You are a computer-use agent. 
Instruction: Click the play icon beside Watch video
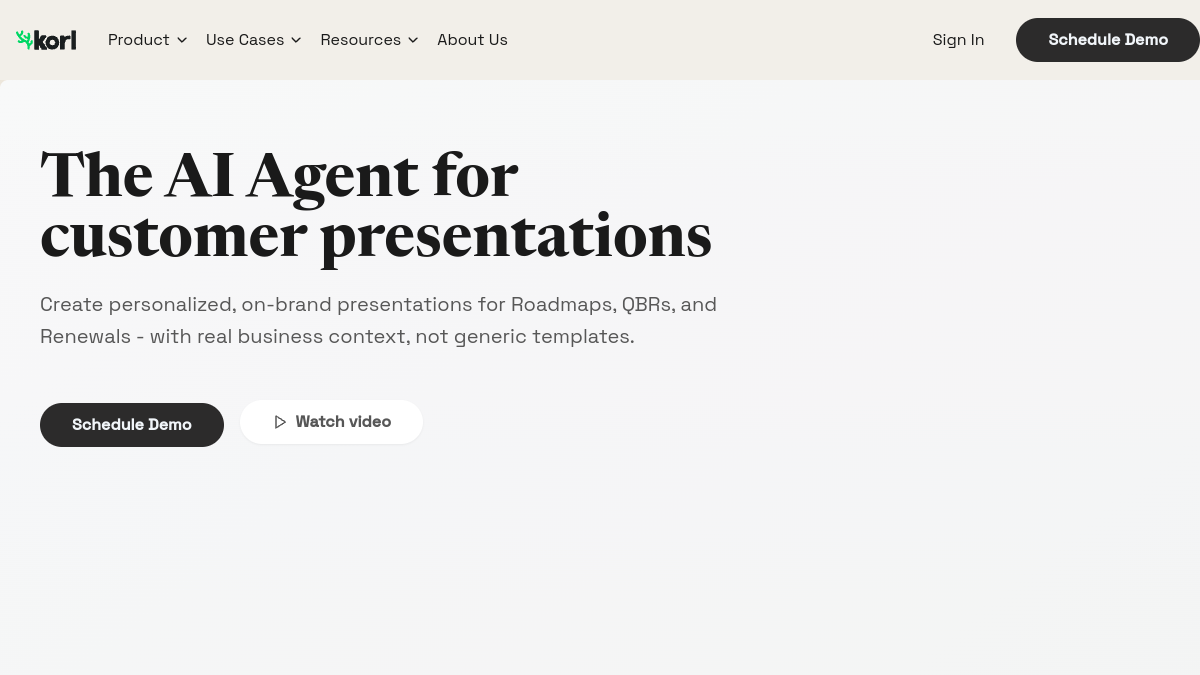280,422
